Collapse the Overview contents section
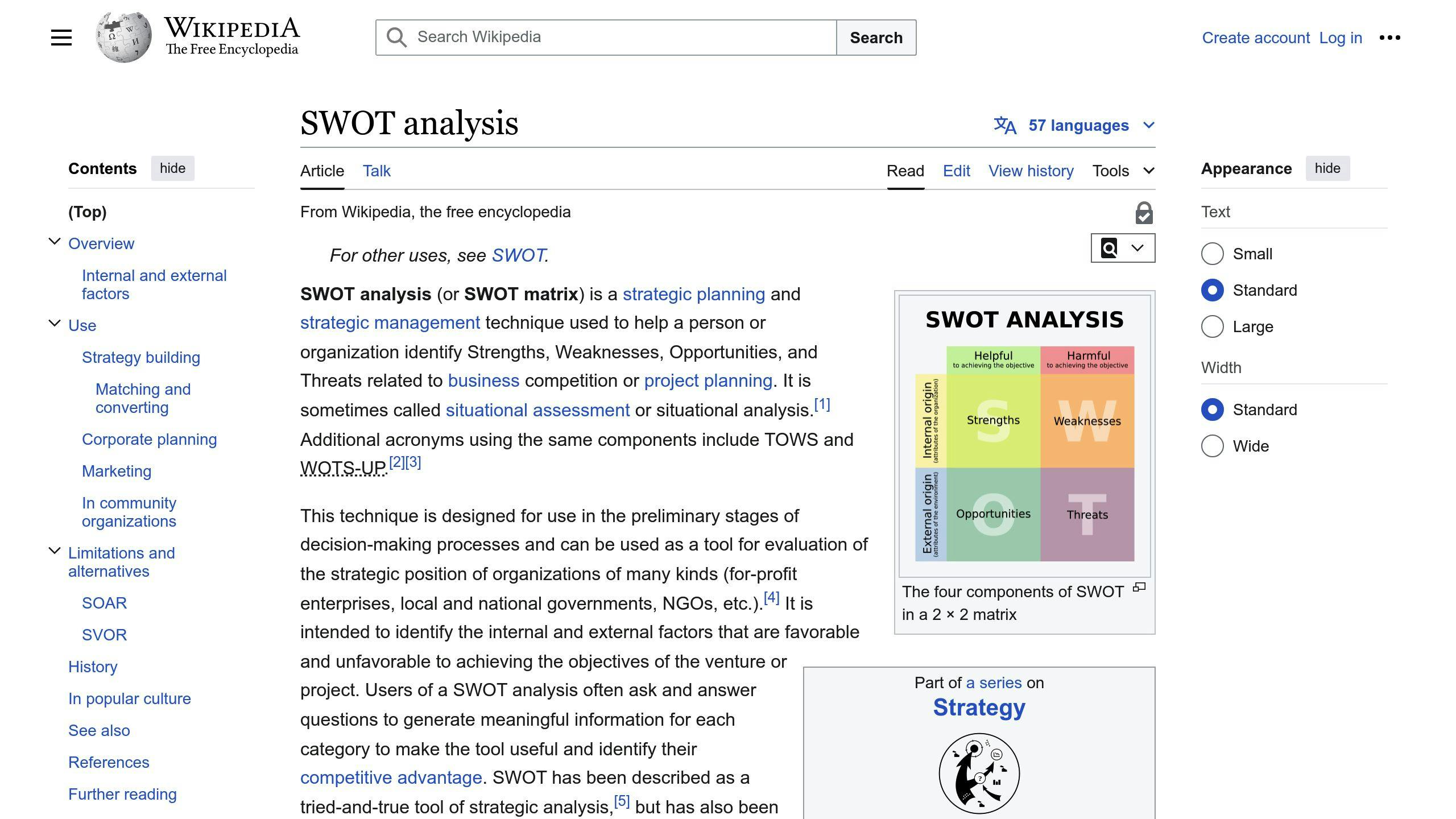The width and height of the screenshot is (1456, 819). 55,242
